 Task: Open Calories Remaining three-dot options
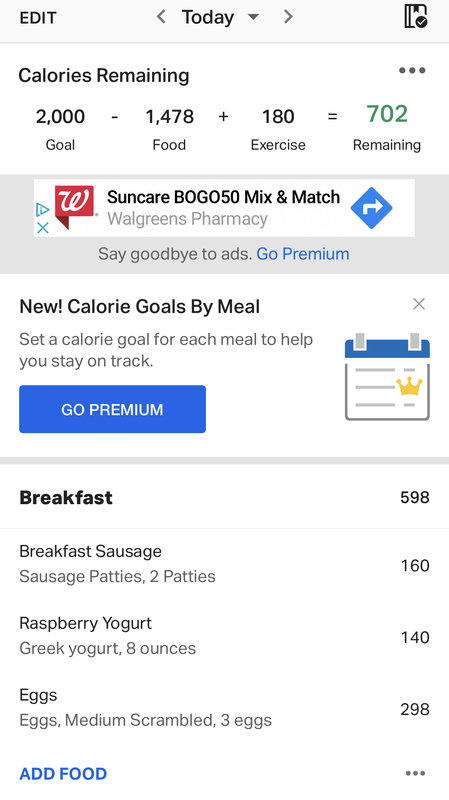[x=412, y=70]
